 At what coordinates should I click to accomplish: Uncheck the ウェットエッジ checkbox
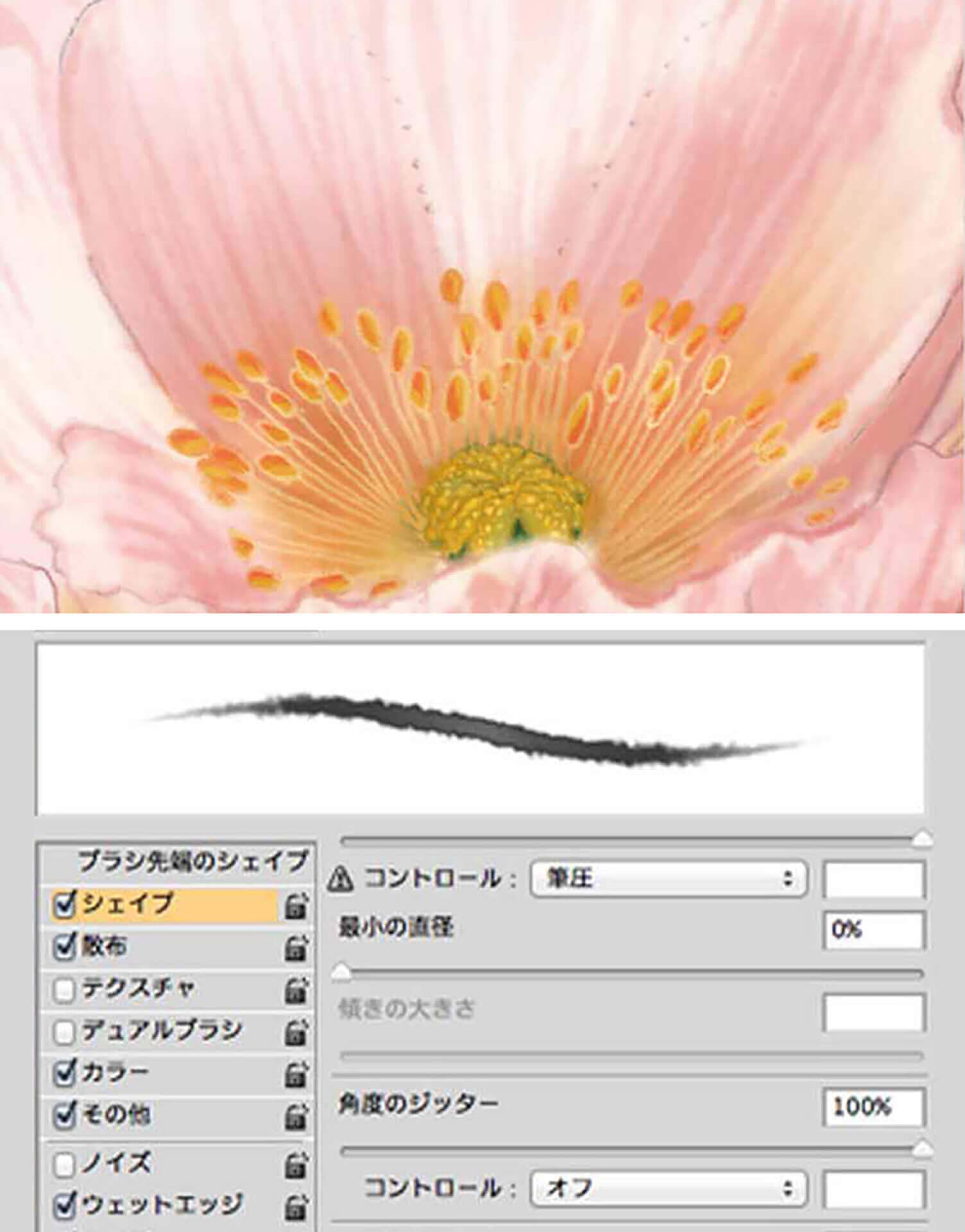[65, 1206]
